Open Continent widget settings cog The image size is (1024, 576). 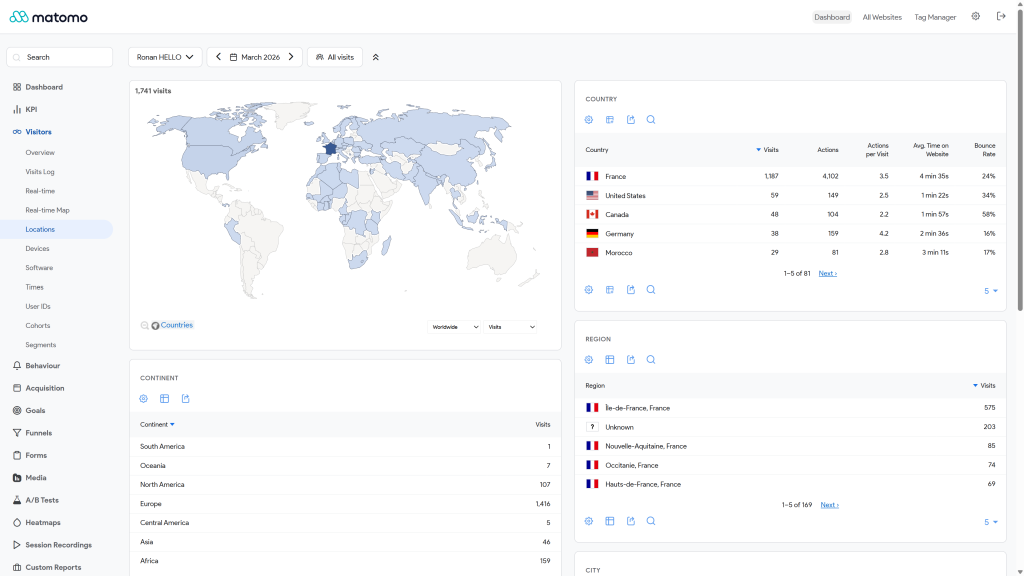[144, 398]
